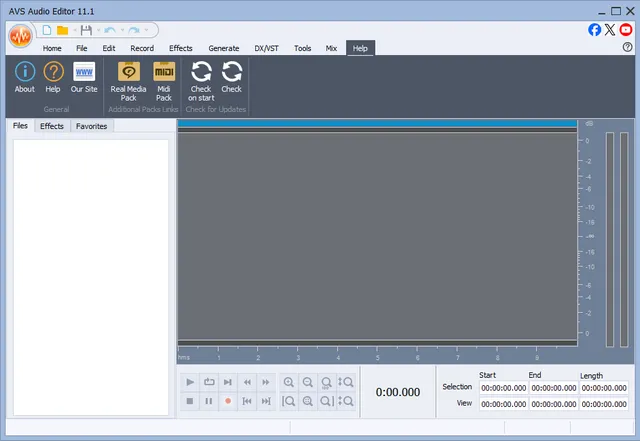Image resolution: width=640 pixels, height=441 pixels.
Task: Click the fast forward button
Action: (266, 382)
